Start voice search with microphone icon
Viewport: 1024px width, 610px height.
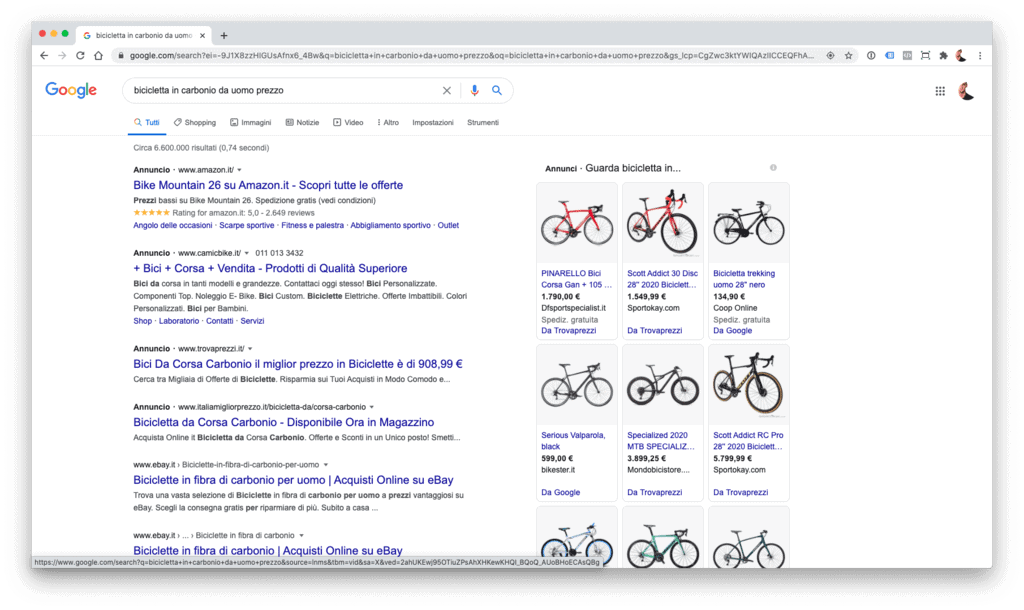point(474,90)
